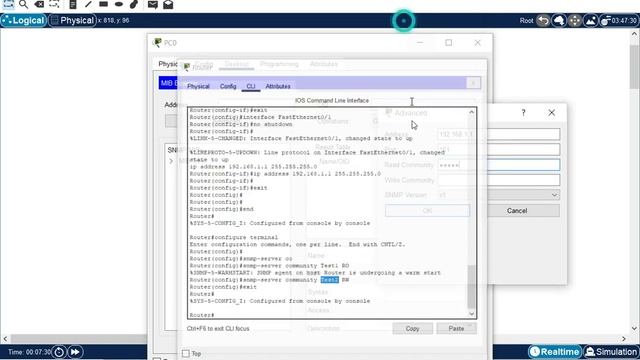Click workspace vertical scrollbar down arrow
The image size is (640, 360).
click(x=634, y=328)
